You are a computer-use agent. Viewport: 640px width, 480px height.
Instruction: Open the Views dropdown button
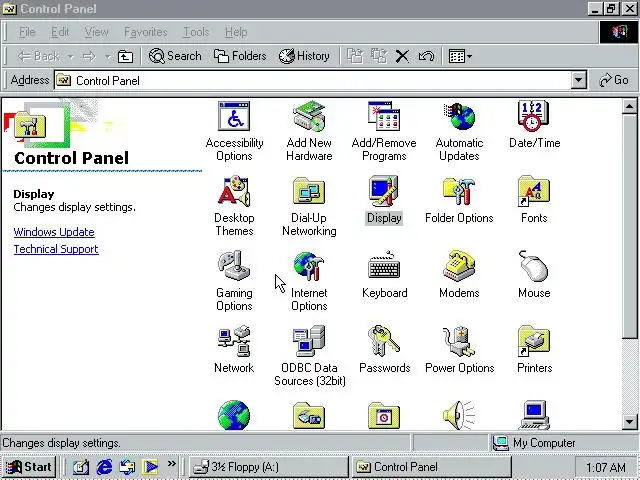click(x=460, y=56)
